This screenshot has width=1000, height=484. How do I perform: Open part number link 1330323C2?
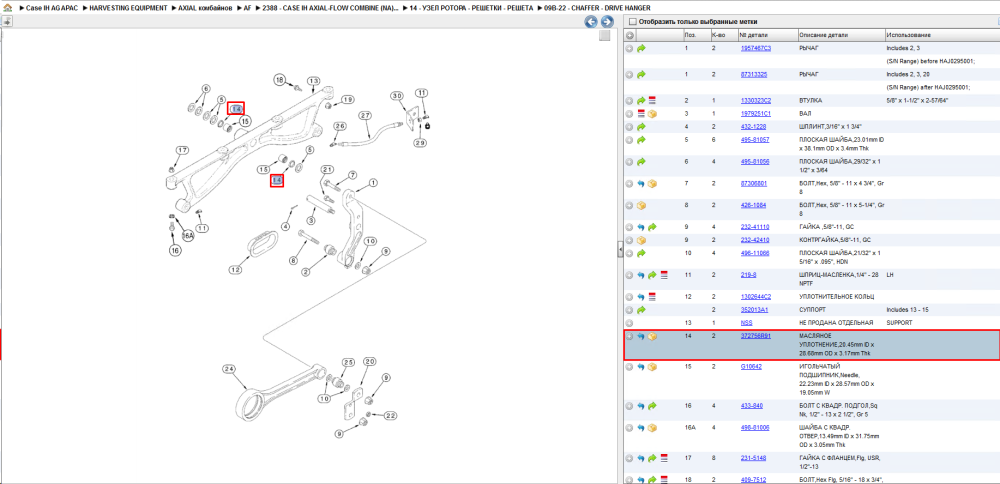(x=755, y=100)
